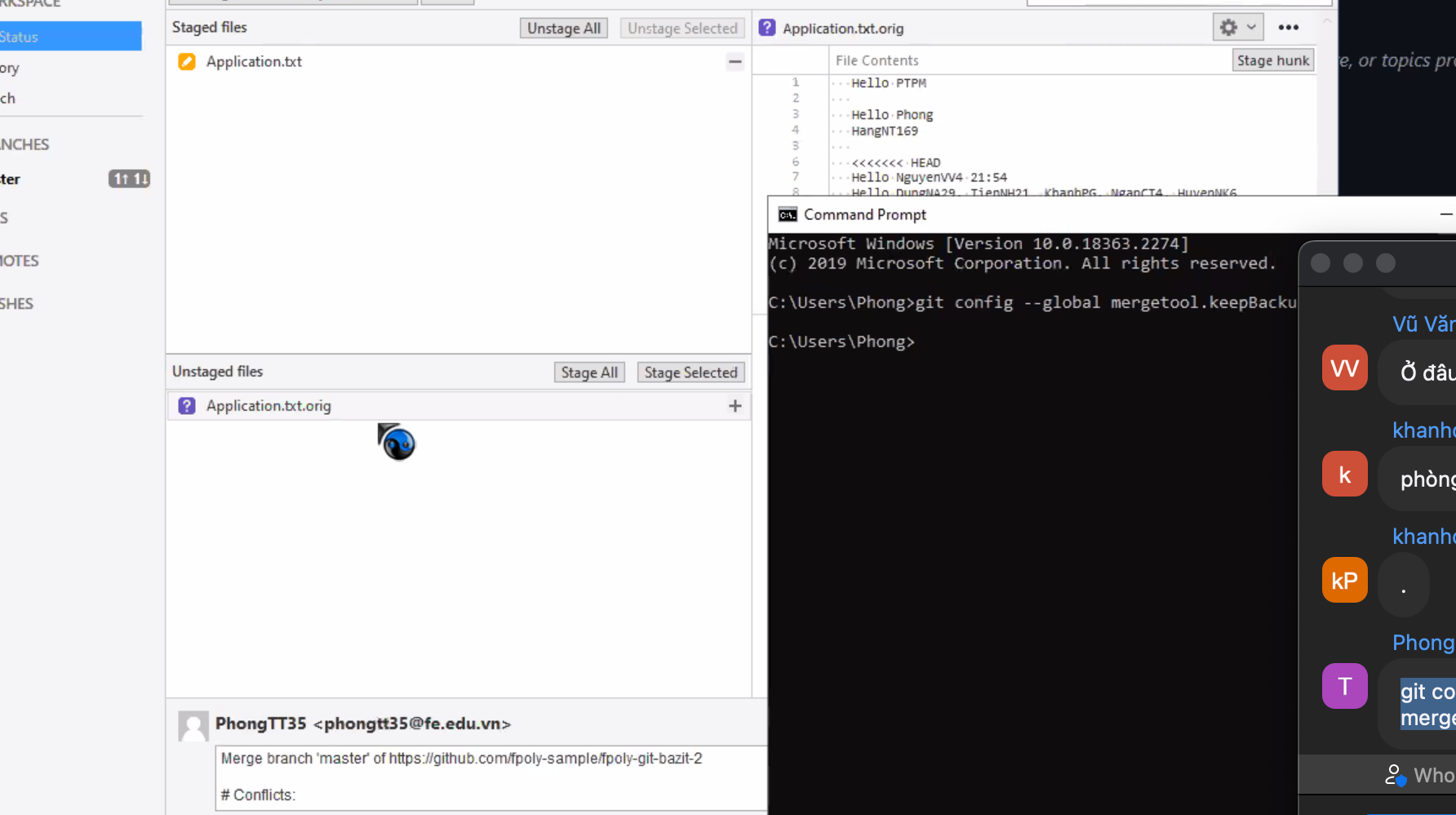Viewport: 1456px width, 815px height.
Task: Click the purple T avatar in chat
Action: click(1345, 686)
